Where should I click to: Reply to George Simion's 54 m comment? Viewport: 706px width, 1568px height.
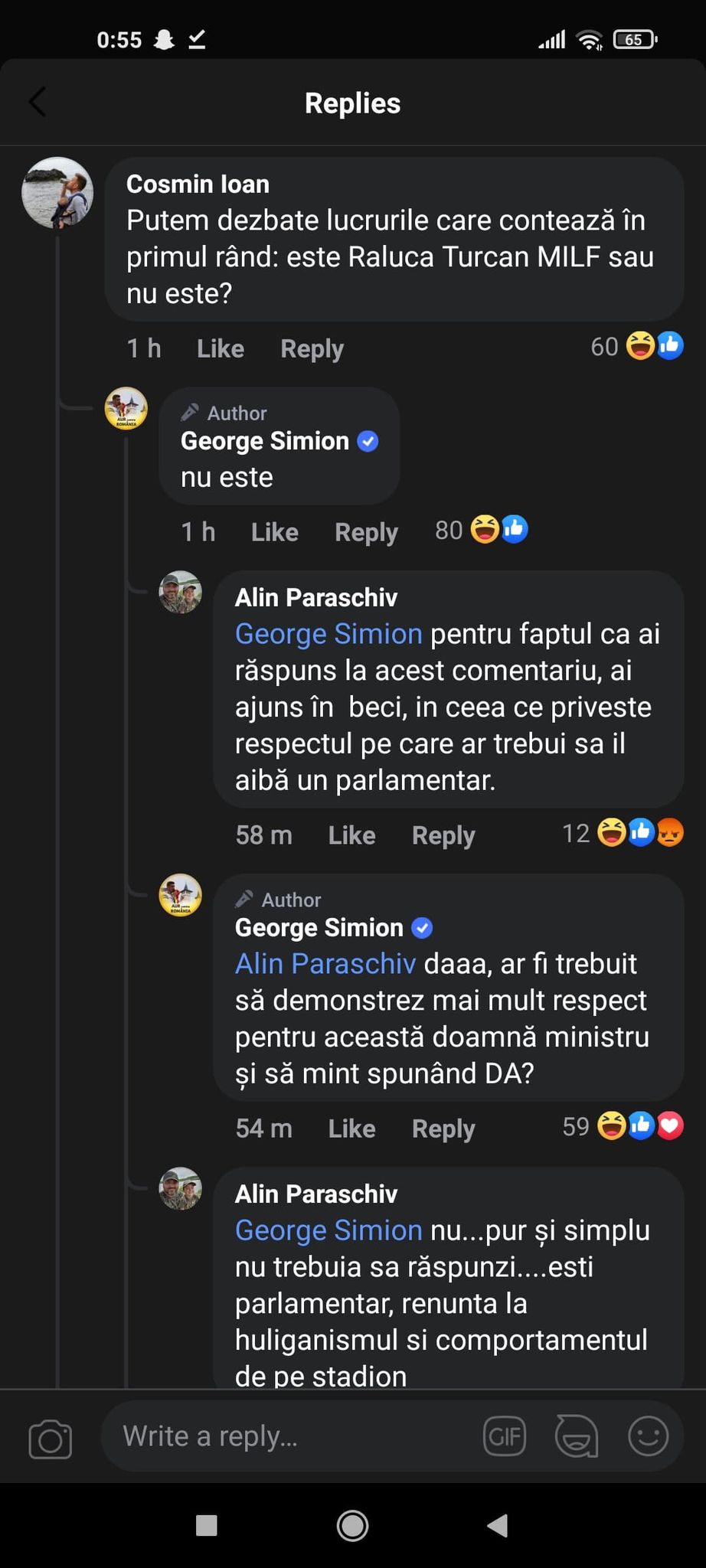[x=443, y=1129]
